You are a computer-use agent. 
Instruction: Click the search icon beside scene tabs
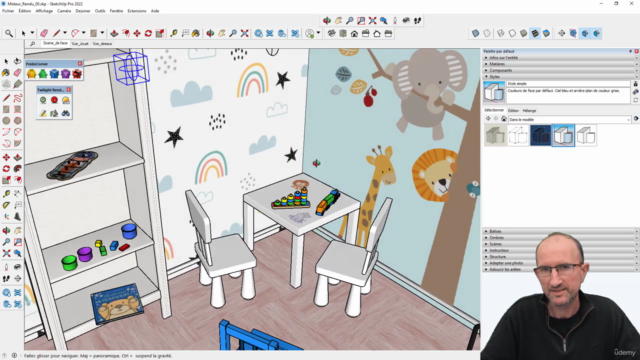32,44
